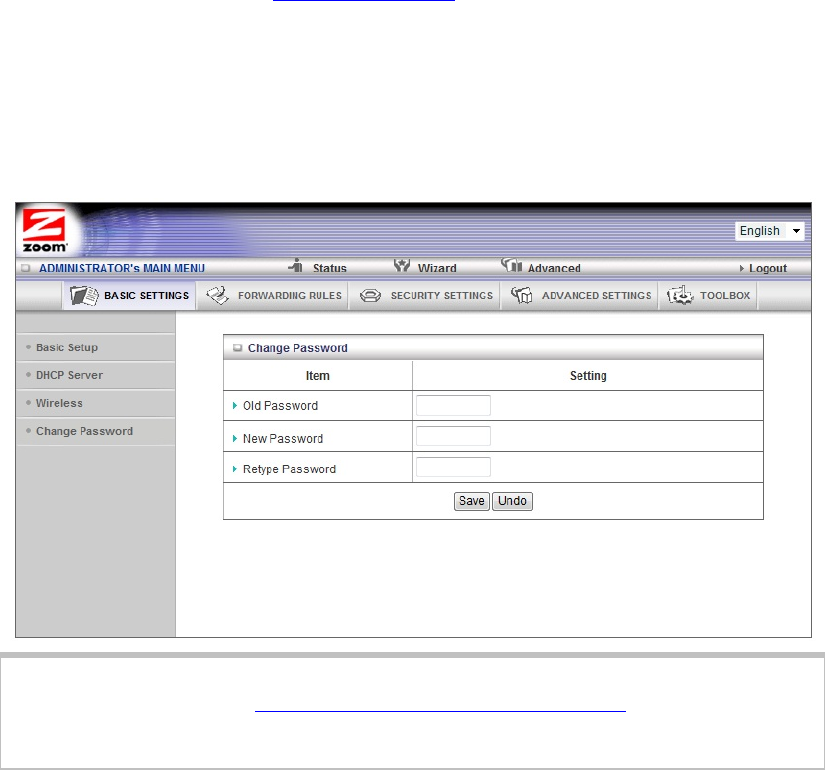Image resolution: width=825 pixels, height=770 pixels.
Task: Click the Item column header
Action: [317, 376]
